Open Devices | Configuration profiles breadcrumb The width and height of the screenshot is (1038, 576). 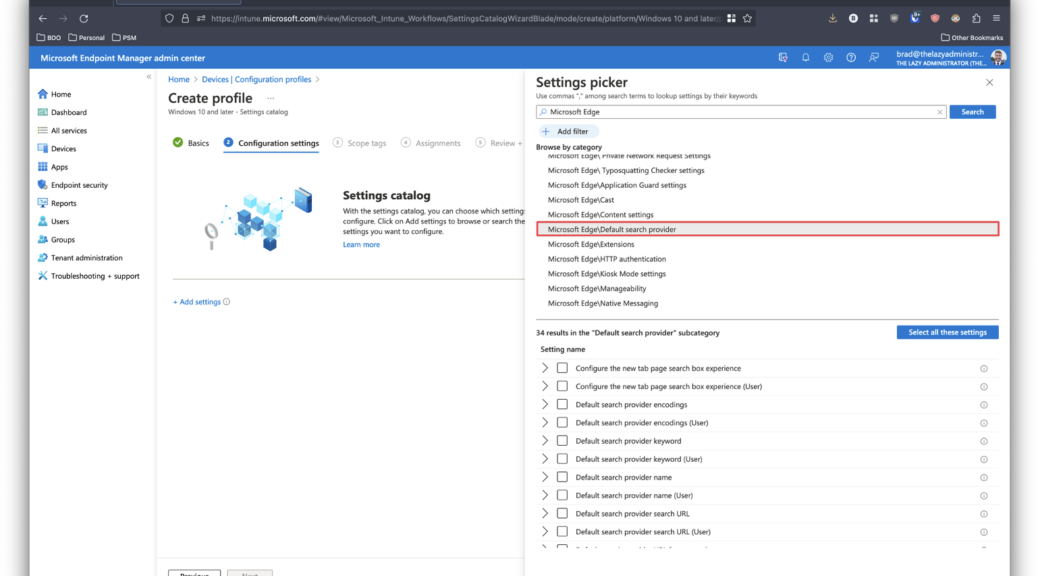click(256, 79)
